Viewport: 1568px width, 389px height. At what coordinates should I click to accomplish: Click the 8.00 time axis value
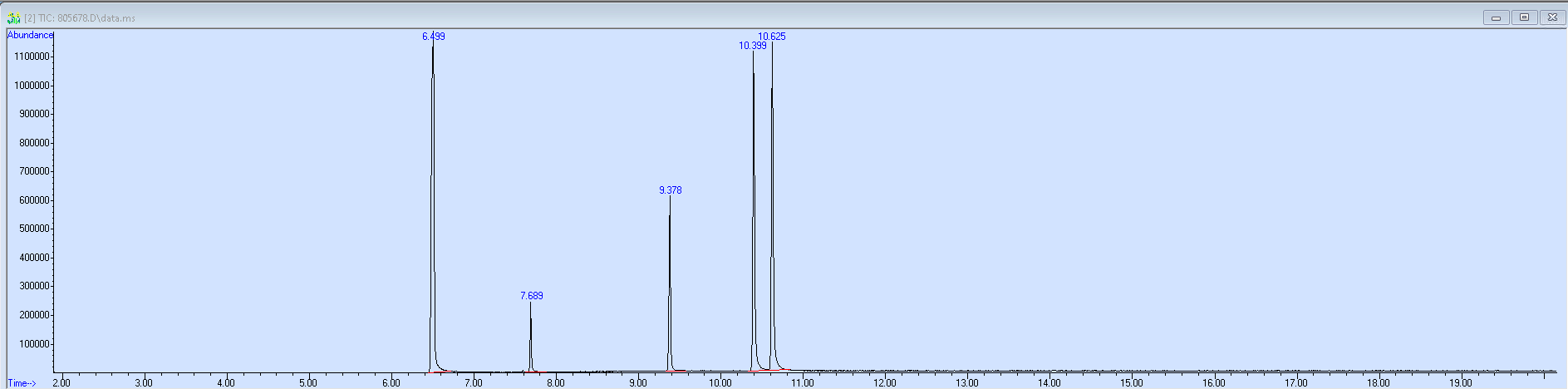[556, 383]
